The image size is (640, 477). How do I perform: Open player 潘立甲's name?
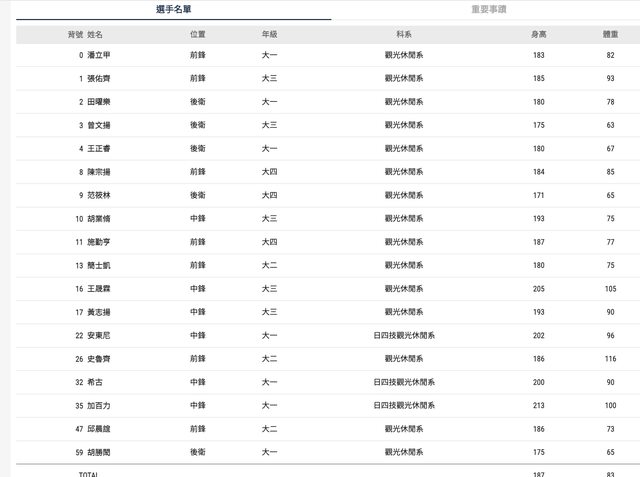coord(99,55)
